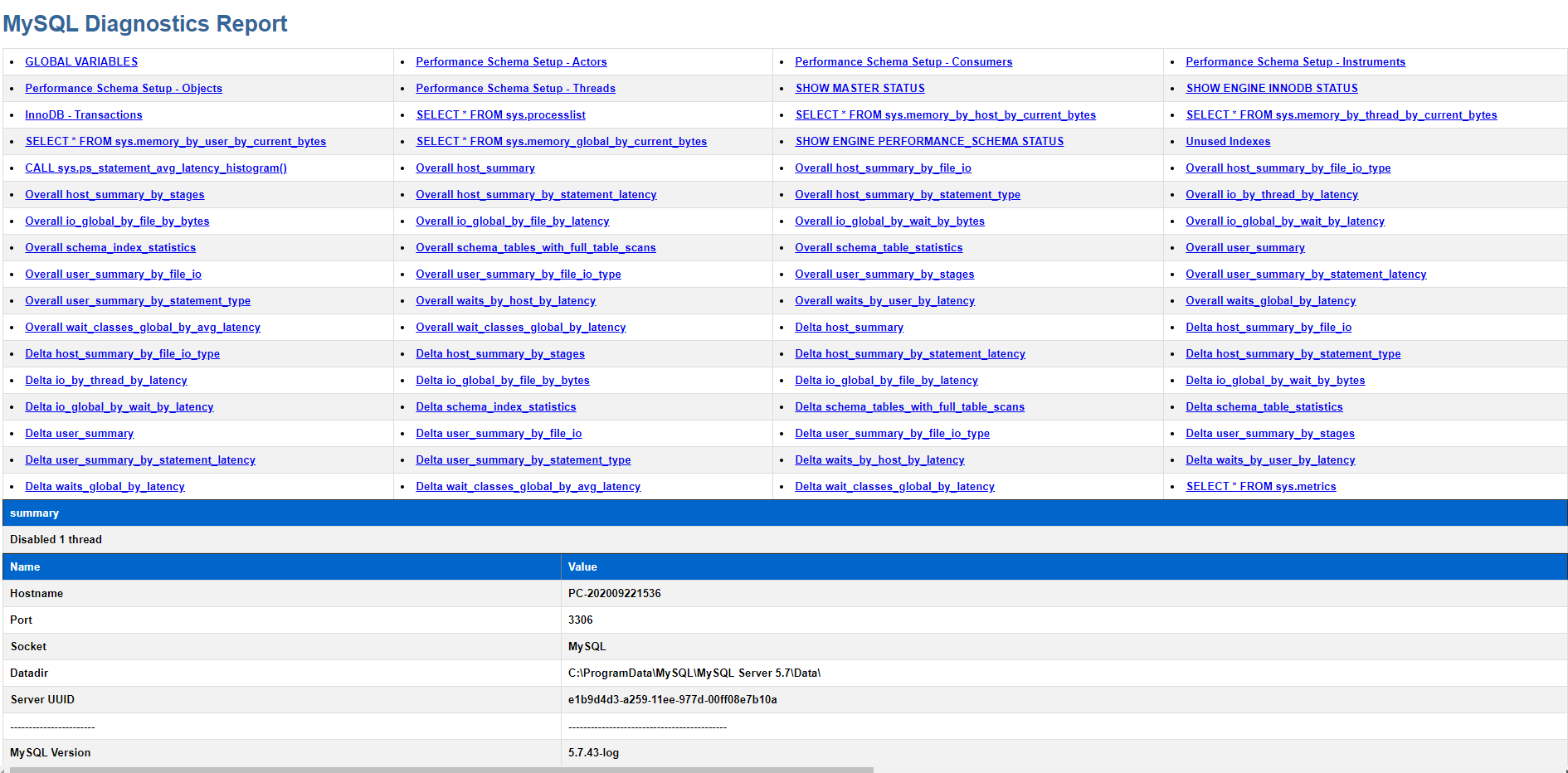Open Overall io_global_by_wait_by_latency link
The width and height of the screenshot is (1568, 773).
point(1285,221)
